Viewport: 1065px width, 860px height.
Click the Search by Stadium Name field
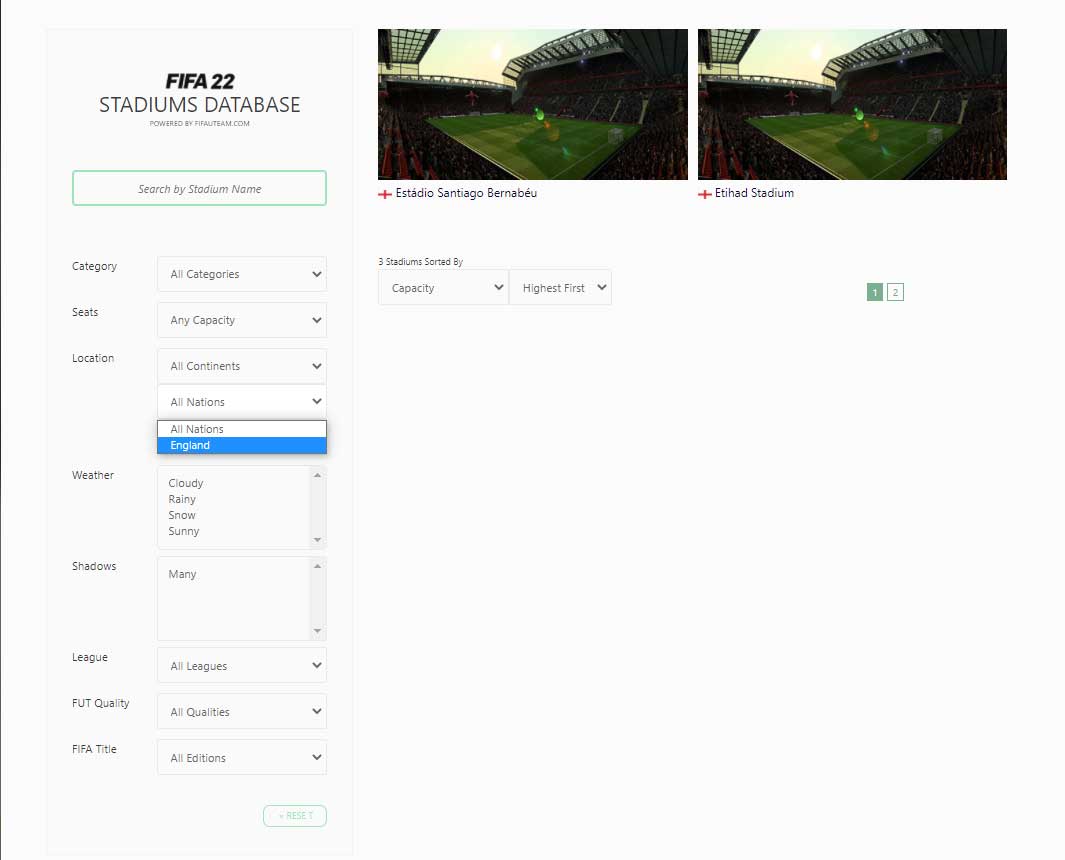(199, 188)
